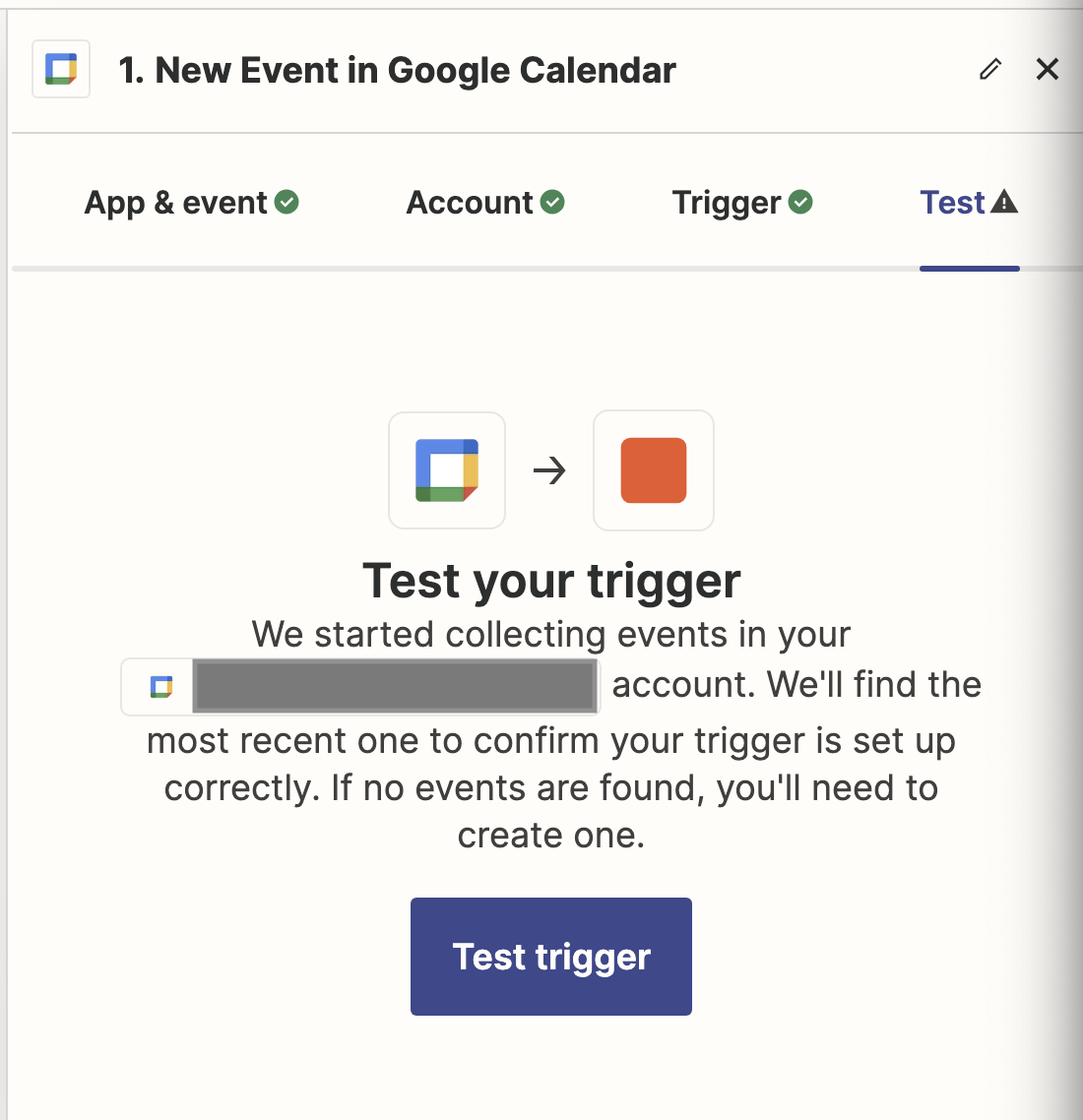Click the green checkmark beside Trigger

[801, 203]
